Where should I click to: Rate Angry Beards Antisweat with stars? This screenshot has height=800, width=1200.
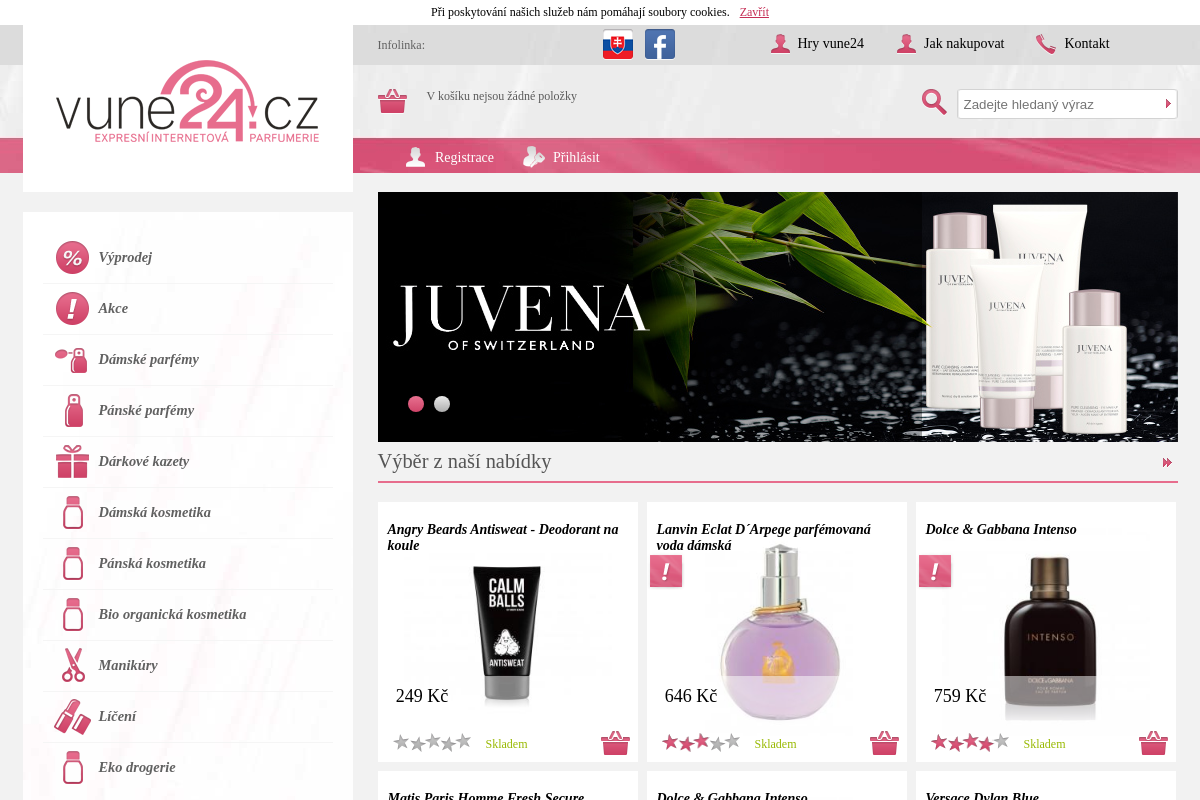(x=432, y=742)
